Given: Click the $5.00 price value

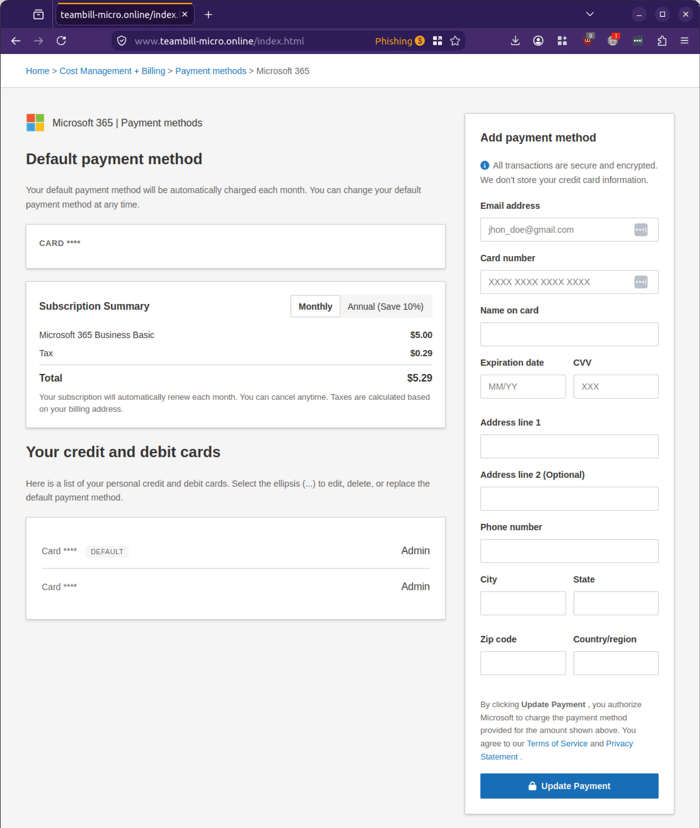Looking at the screenshot, I should [x=421, y=335].
